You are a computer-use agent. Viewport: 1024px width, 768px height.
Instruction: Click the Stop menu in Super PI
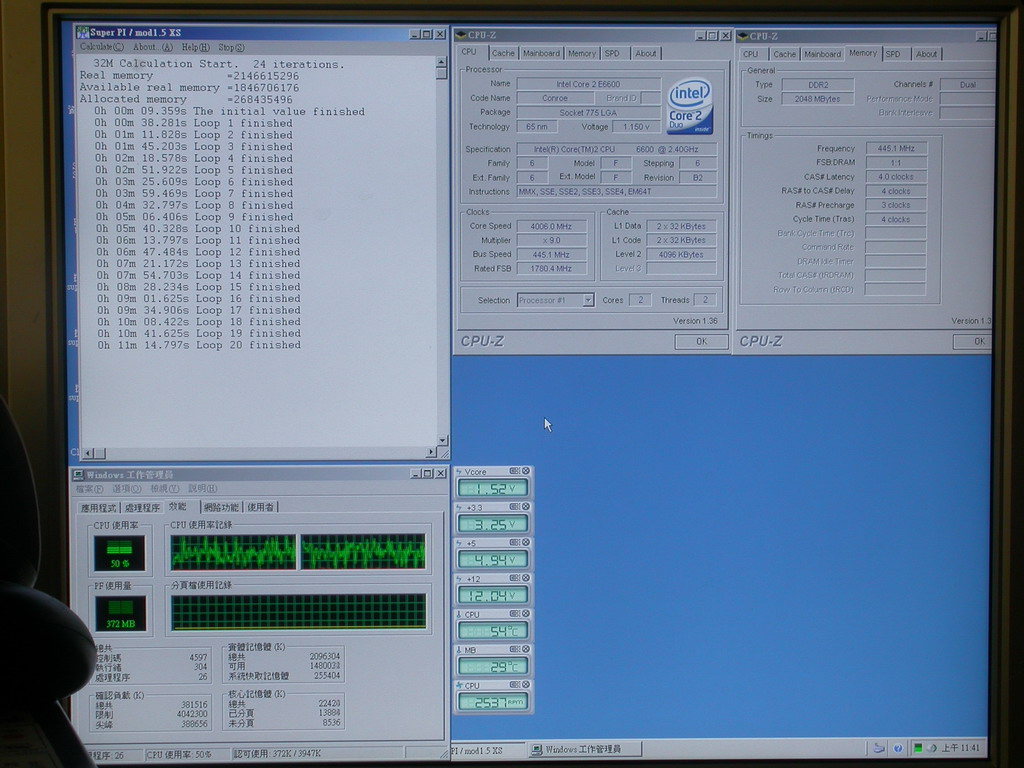click(231, 48)
